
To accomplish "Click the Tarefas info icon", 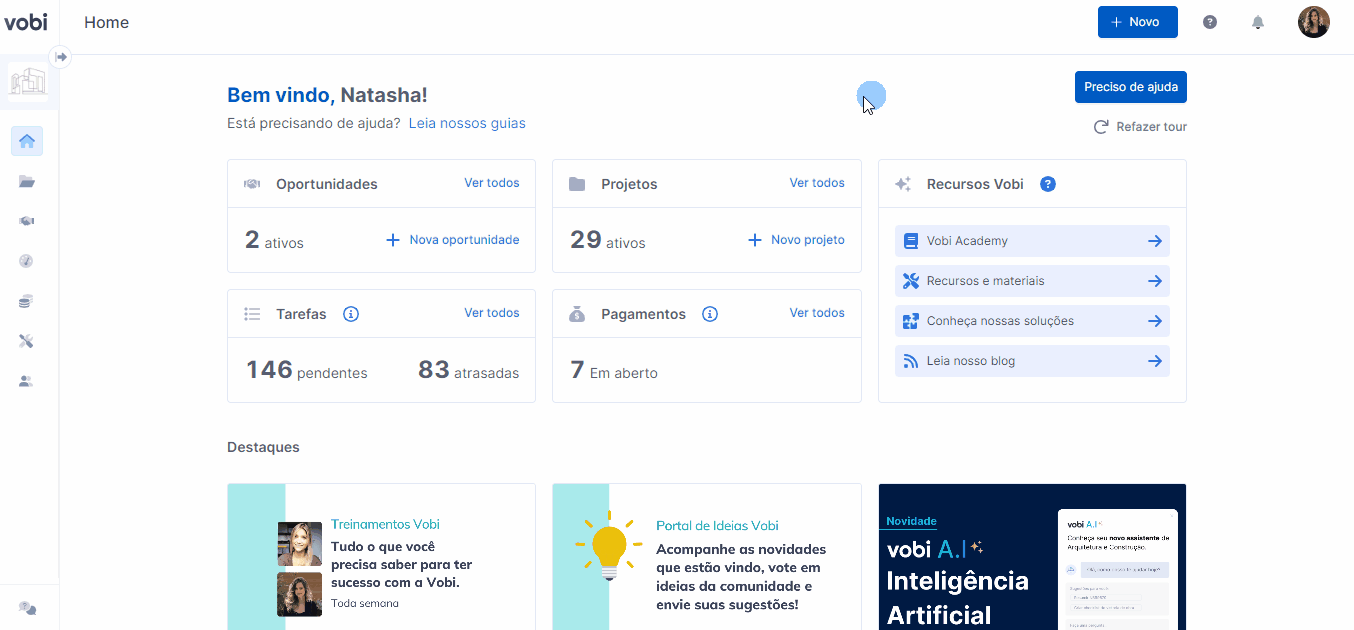I will 351,314.
